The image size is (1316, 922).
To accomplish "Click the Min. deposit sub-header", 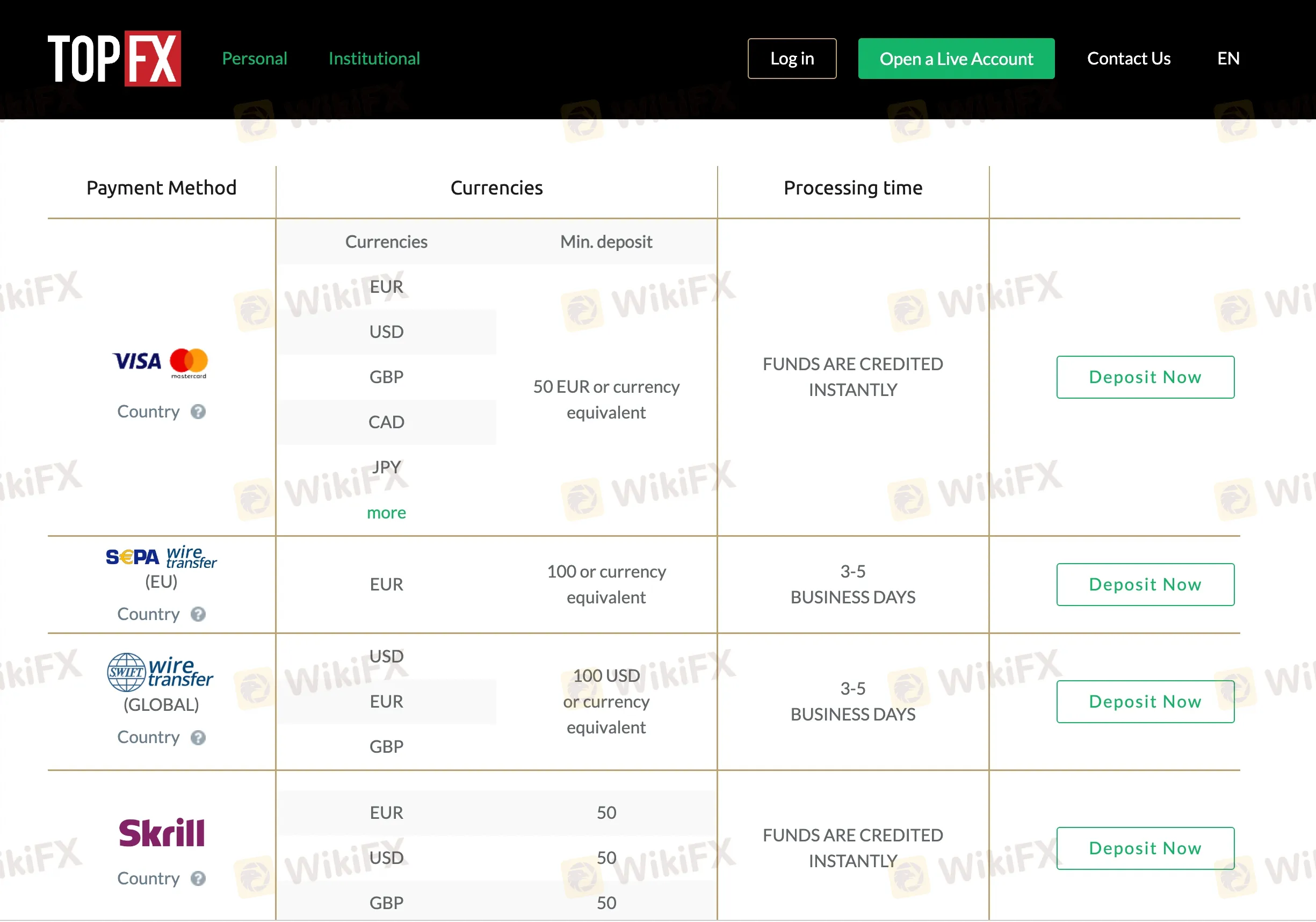I will click(x=606, y=242).
